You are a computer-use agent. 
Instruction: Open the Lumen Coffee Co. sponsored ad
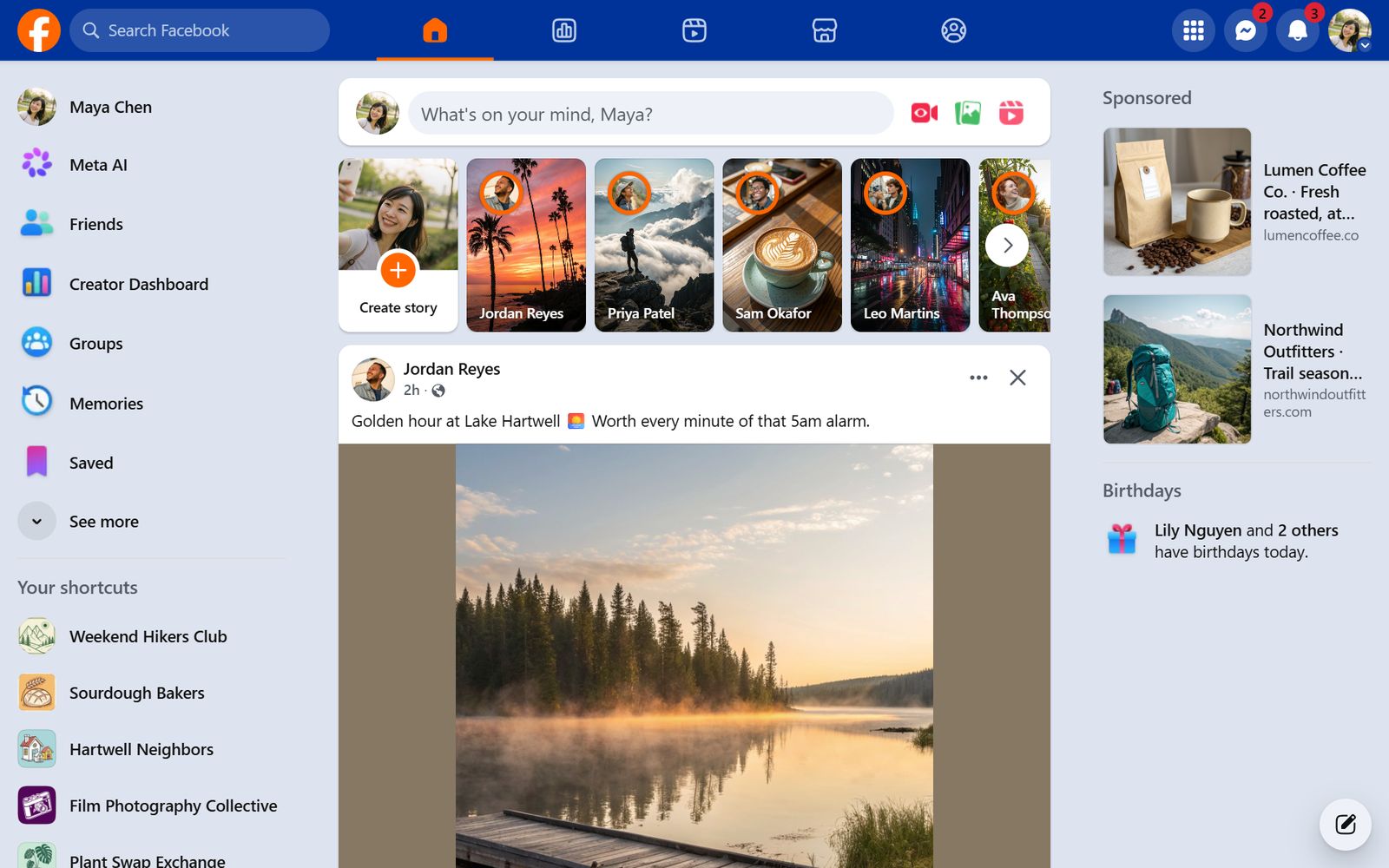pos(1237,201)
